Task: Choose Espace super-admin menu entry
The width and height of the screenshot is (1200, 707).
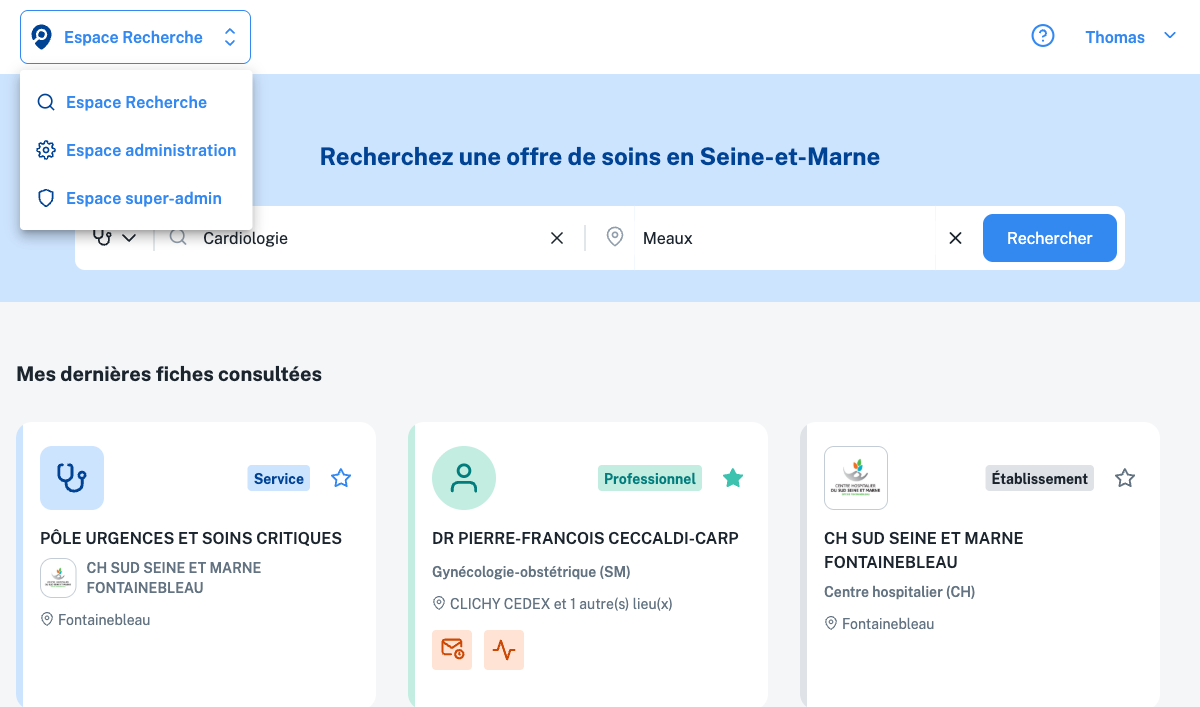Action: pyautogui.click(x=143, y=198)
